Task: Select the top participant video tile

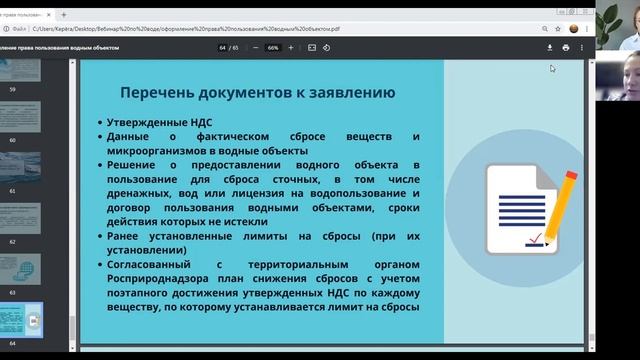Action: (x=618, y=25)
